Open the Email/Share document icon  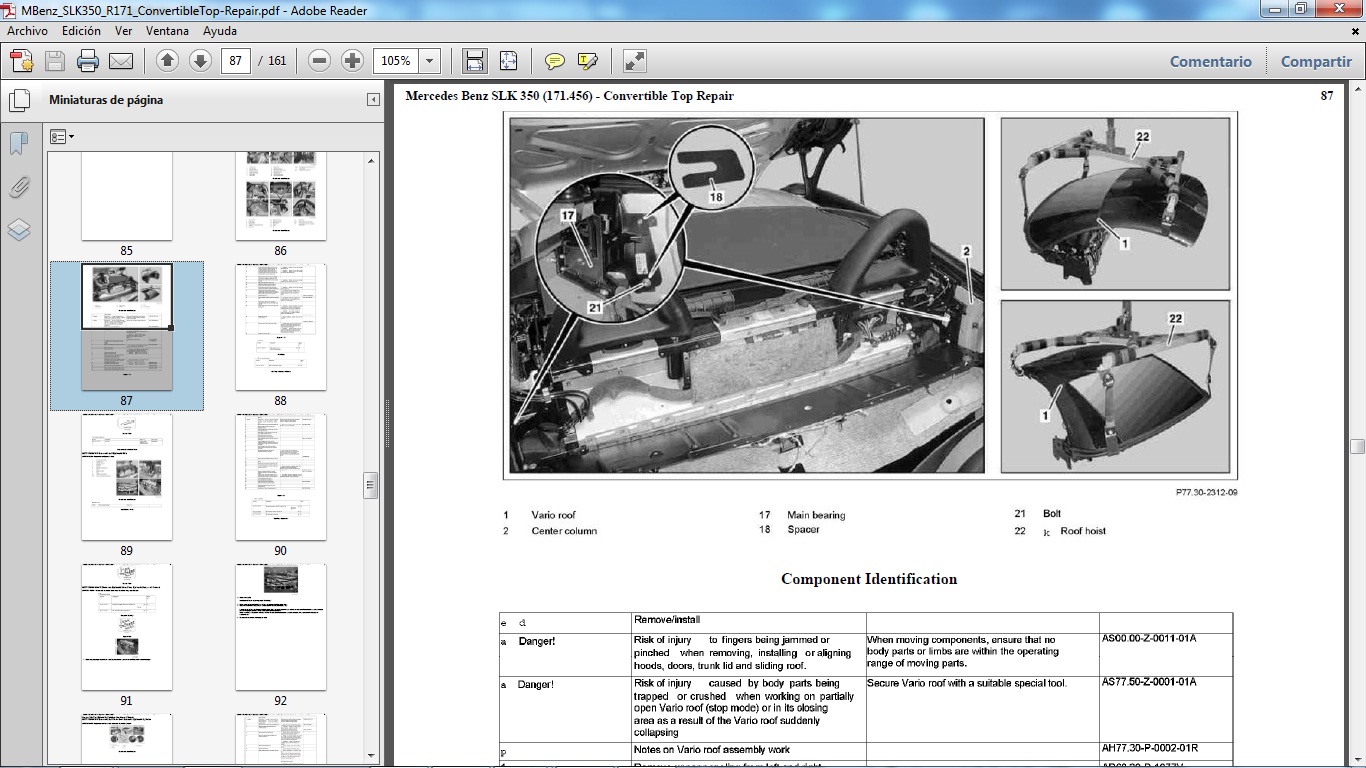[119, 60]
